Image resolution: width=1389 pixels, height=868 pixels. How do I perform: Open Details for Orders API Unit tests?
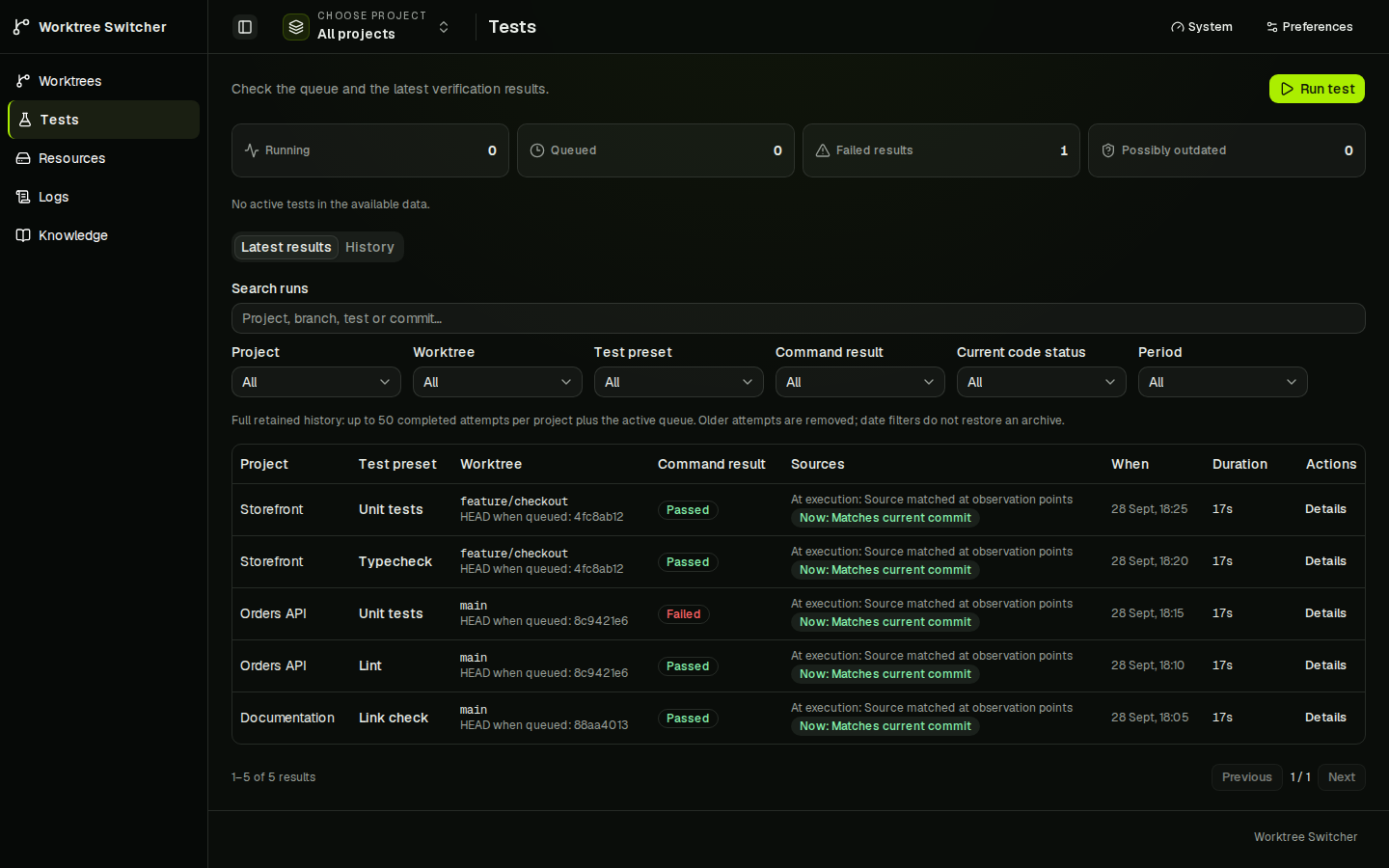1325,613
